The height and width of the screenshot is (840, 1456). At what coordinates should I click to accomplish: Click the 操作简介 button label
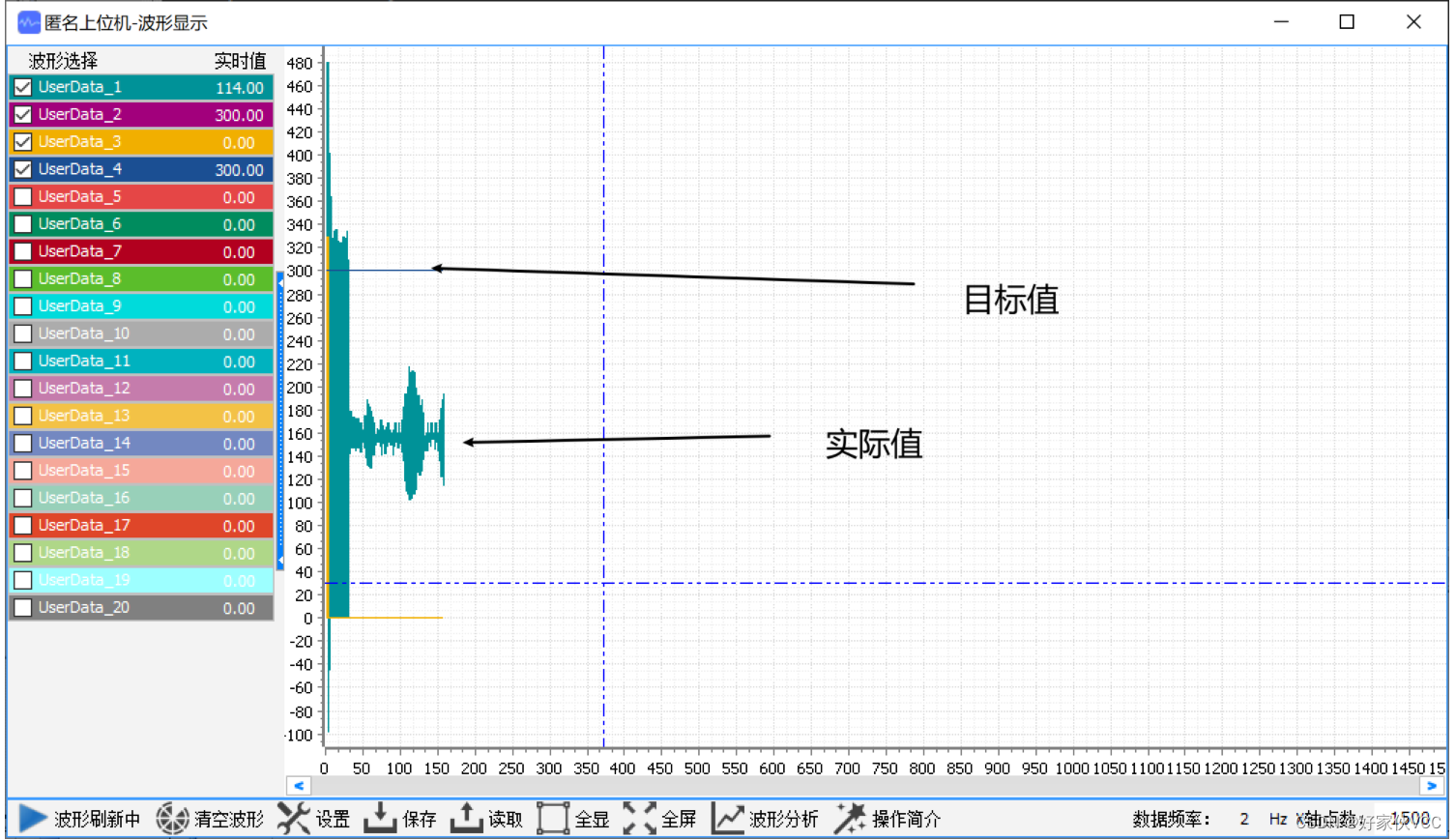[x=906, y=820]
